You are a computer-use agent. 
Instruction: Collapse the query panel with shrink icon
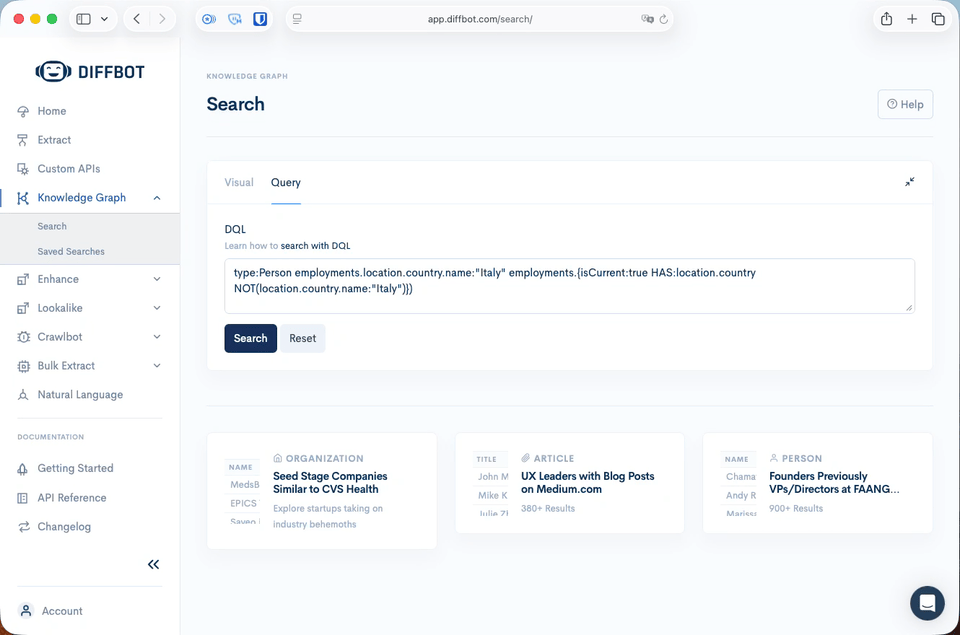(x=910, y=182)
